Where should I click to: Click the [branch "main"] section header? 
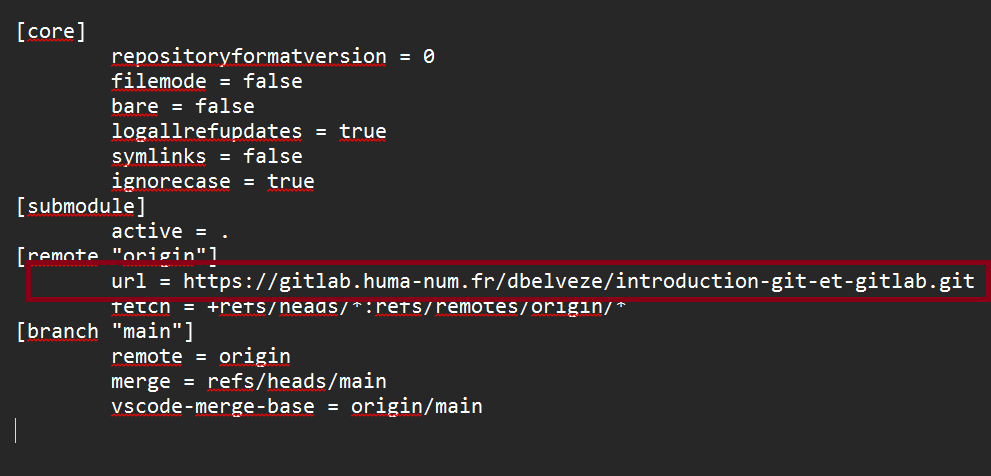105,331
